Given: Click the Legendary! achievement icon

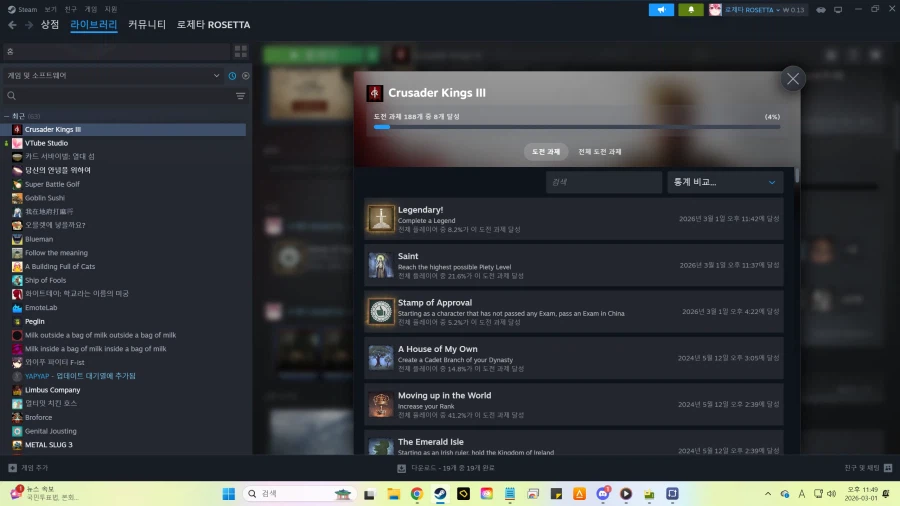Looking at the screenshot, I should click(x=381, y=219).
